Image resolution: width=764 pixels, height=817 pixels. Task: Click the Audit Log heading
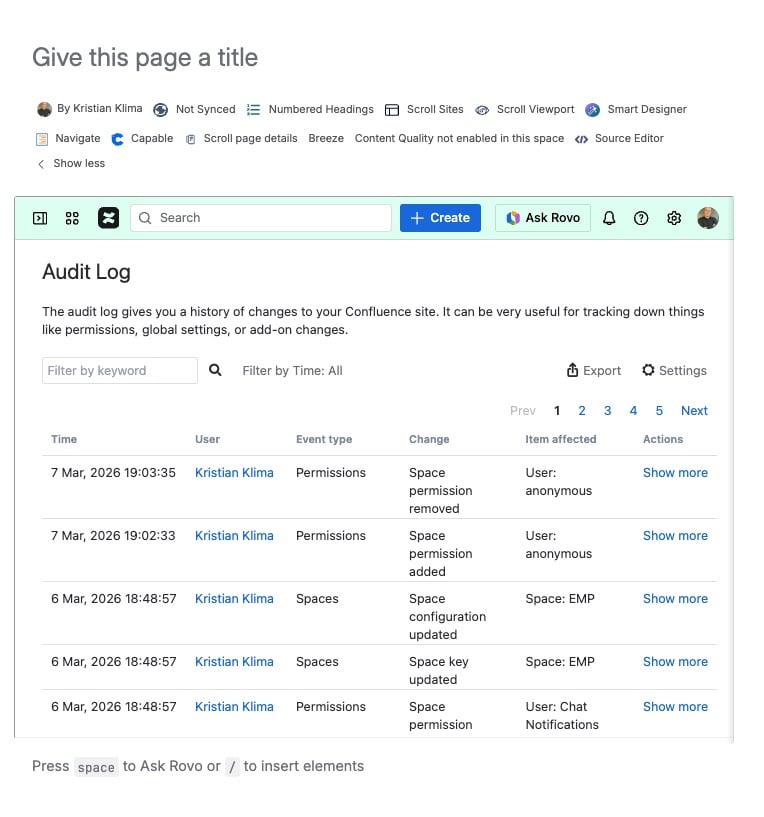point(86,272)
